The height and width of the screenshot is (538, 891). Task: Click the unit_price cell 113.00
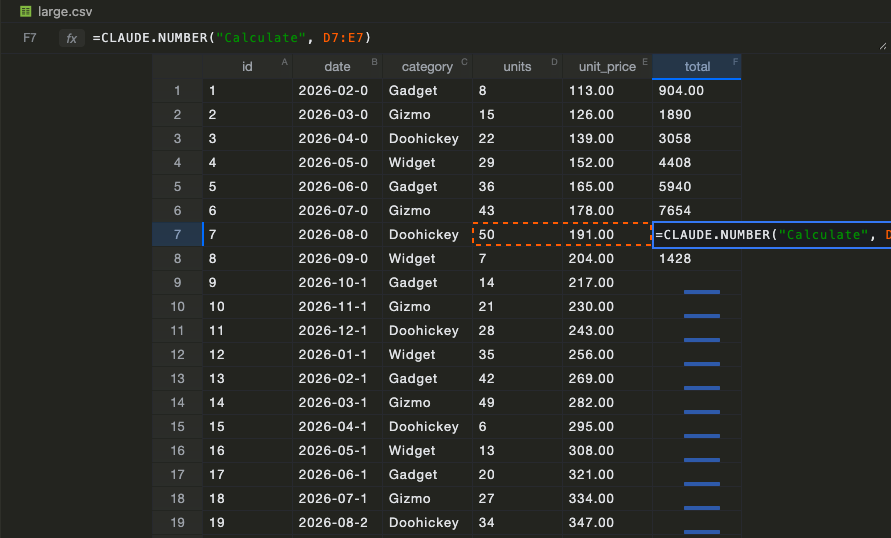pos(607,91)
